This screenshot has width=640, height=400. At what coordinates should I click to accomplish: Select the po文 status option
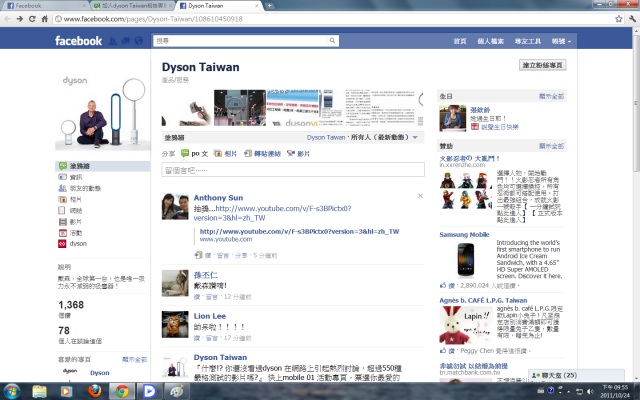click(195, 153)
